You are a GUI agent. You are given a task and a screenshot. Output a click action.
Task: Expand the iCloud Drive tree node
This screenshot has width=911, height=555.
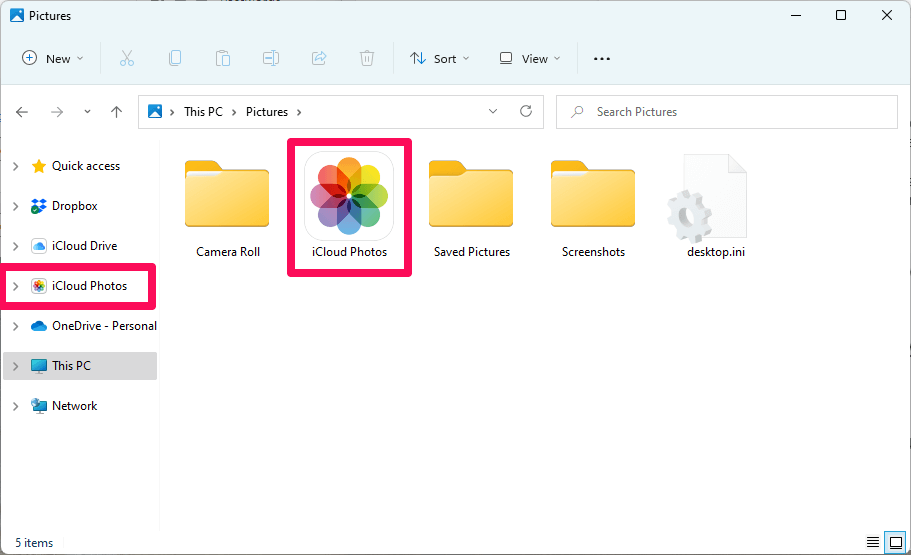point(16,246)
